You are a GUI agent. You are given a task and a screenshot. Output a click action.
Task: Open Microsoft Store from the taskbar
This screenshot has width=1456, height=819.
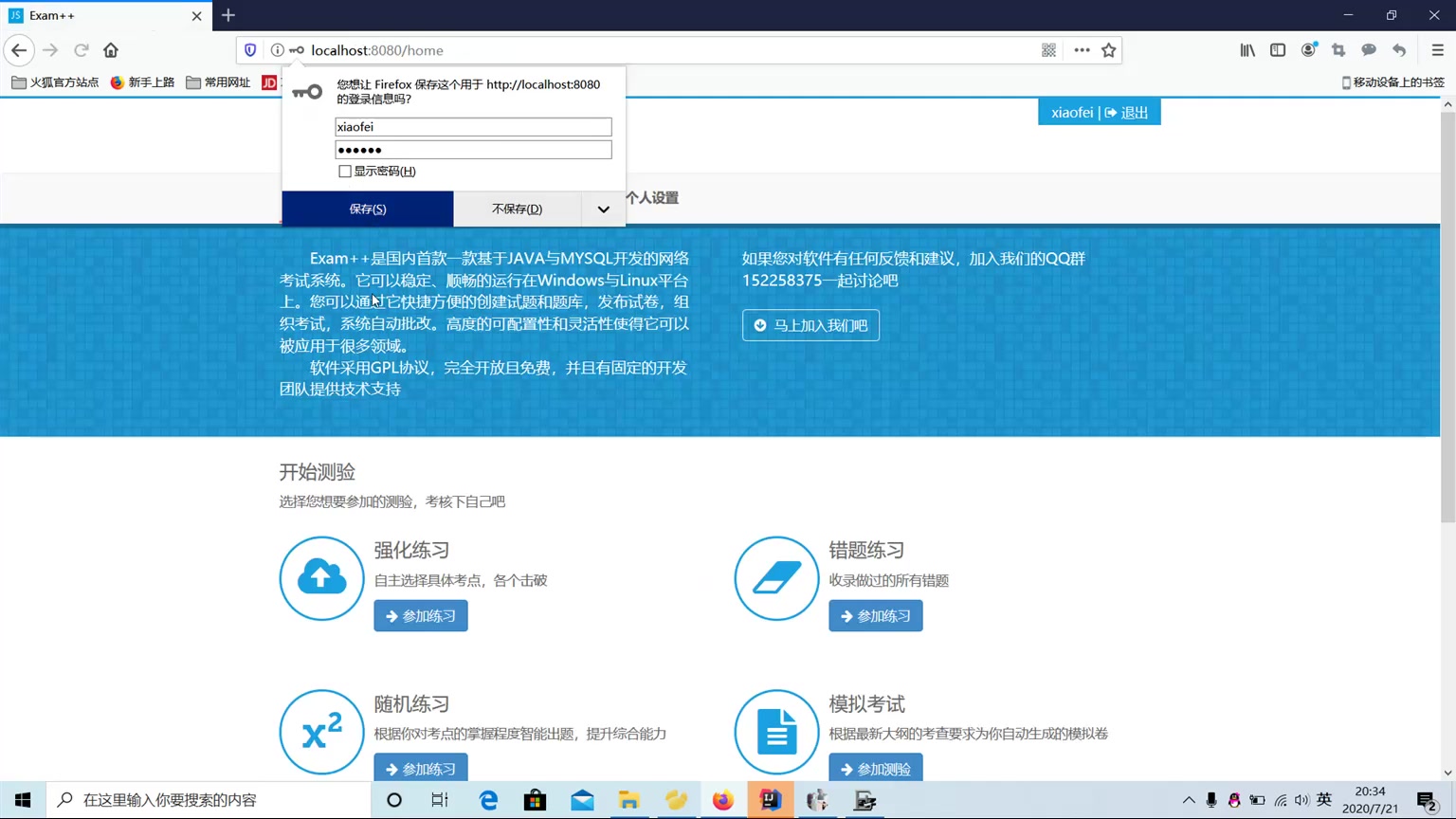pos(535,800)
